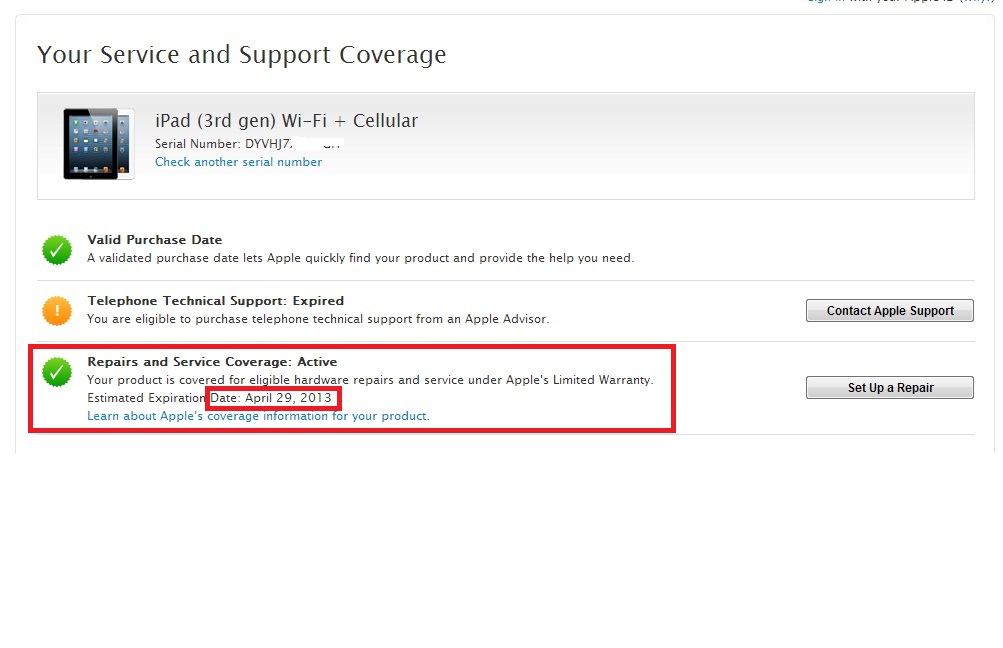The height and width of the screenshot is (648, 1003).
Task: Open Learn about Apple's coverage information link
Action: point(258,416)
